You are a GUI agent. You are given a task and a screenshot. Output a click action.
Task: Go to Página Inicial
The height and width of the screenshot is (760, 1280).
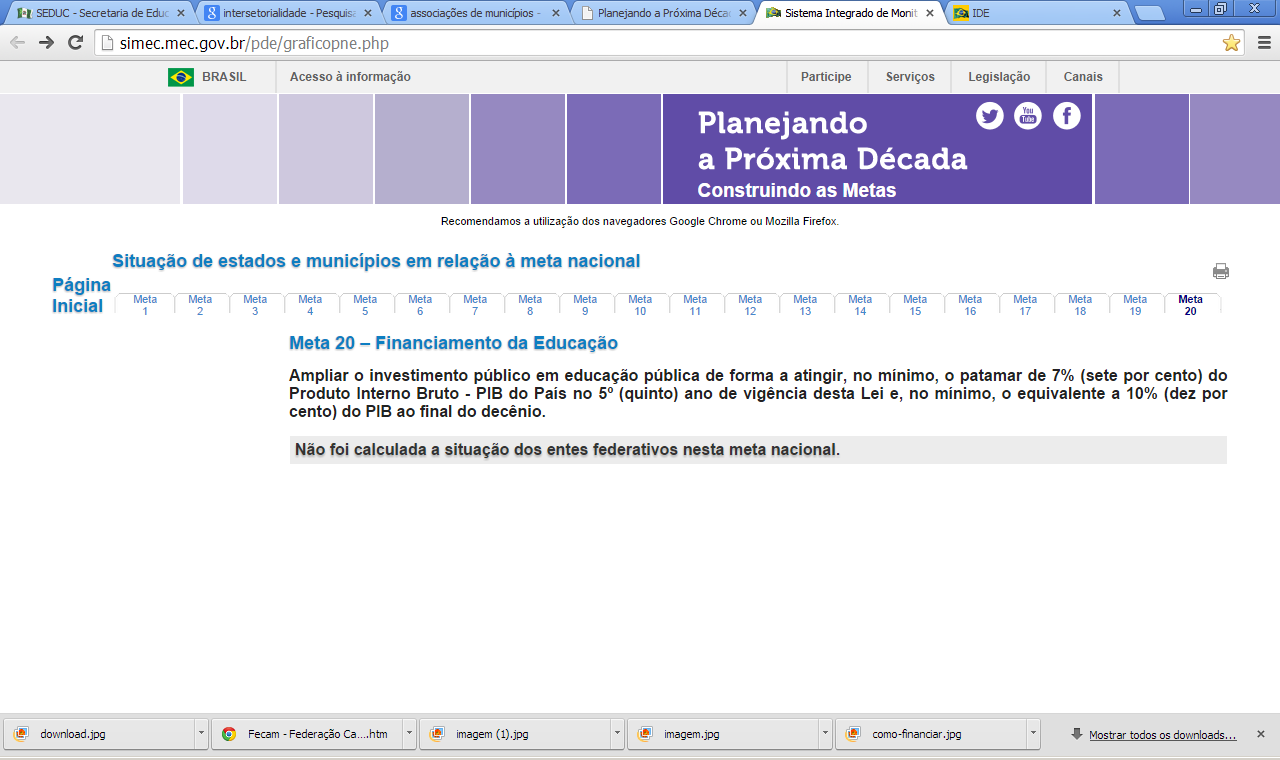pos(81,295)
